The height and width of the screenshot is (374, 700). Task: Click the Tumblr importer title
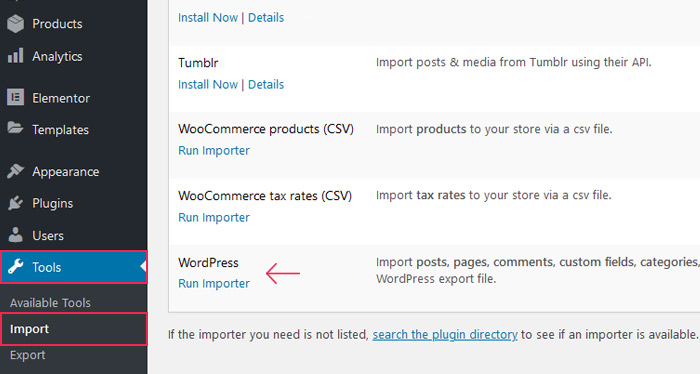[x=198, y=62]
